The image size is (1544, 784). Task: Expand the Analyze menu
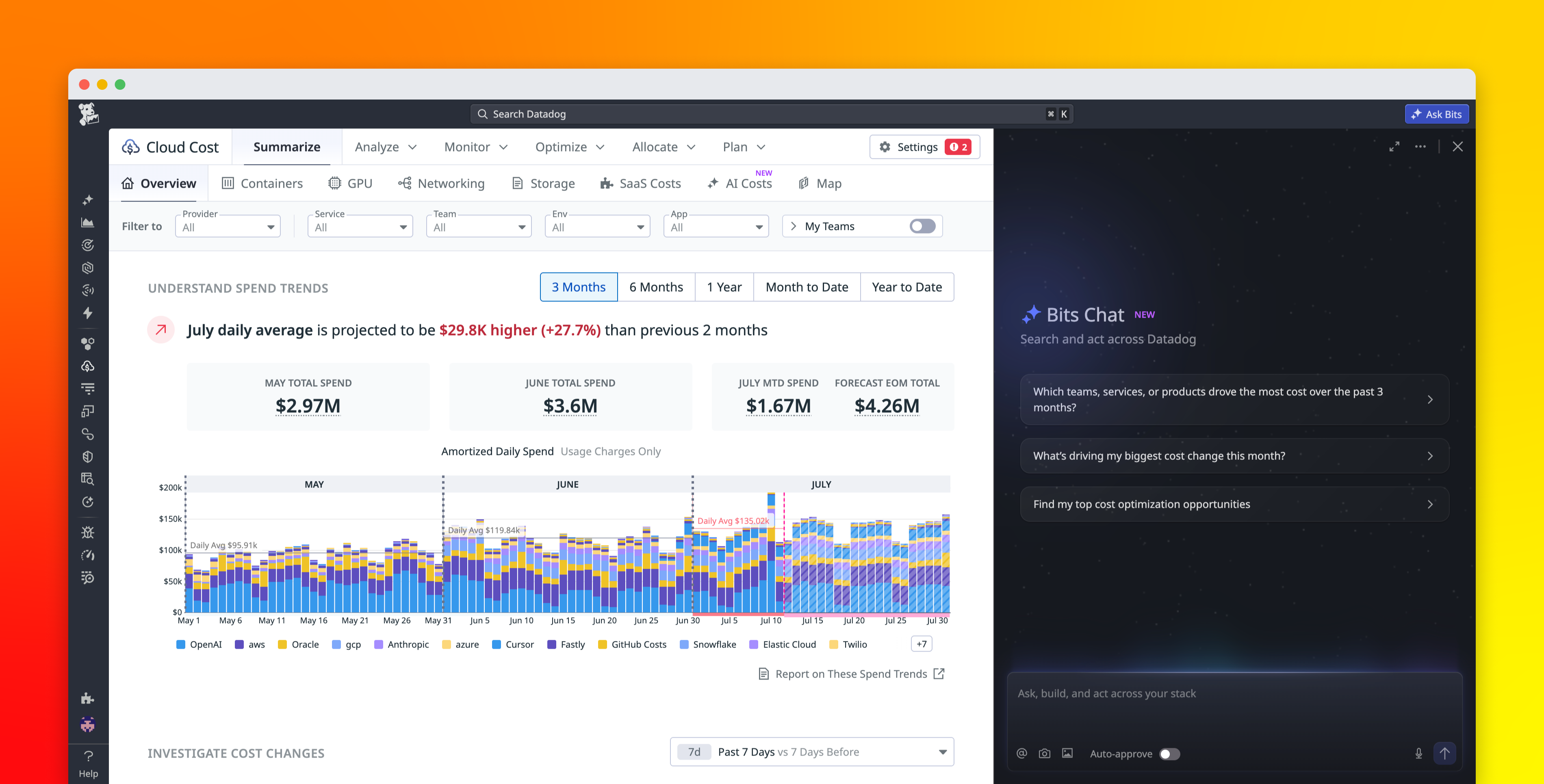pos(386,147)
